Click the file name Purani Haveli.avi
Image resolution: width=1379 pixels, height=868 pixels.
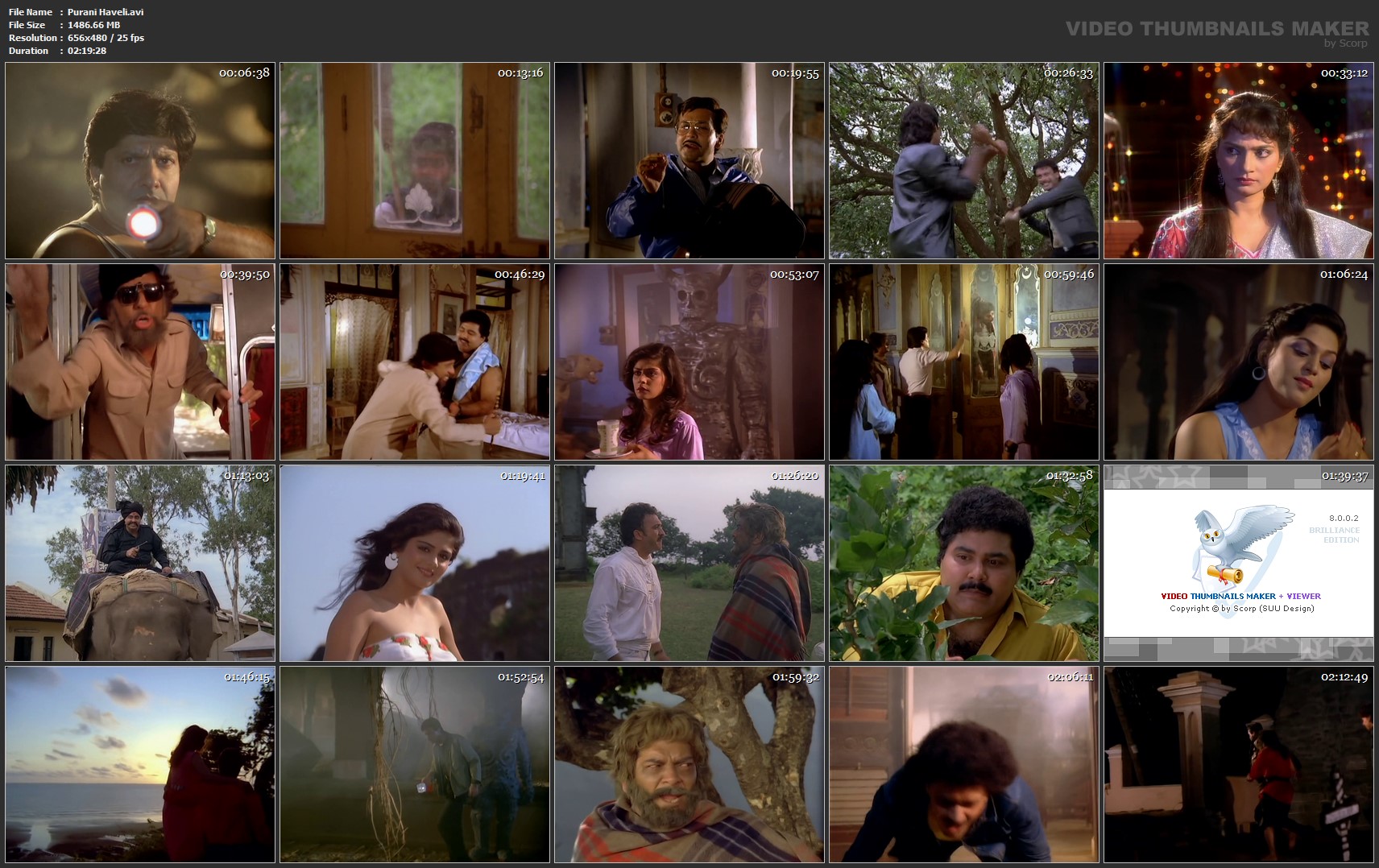click(x=106, y=12)
